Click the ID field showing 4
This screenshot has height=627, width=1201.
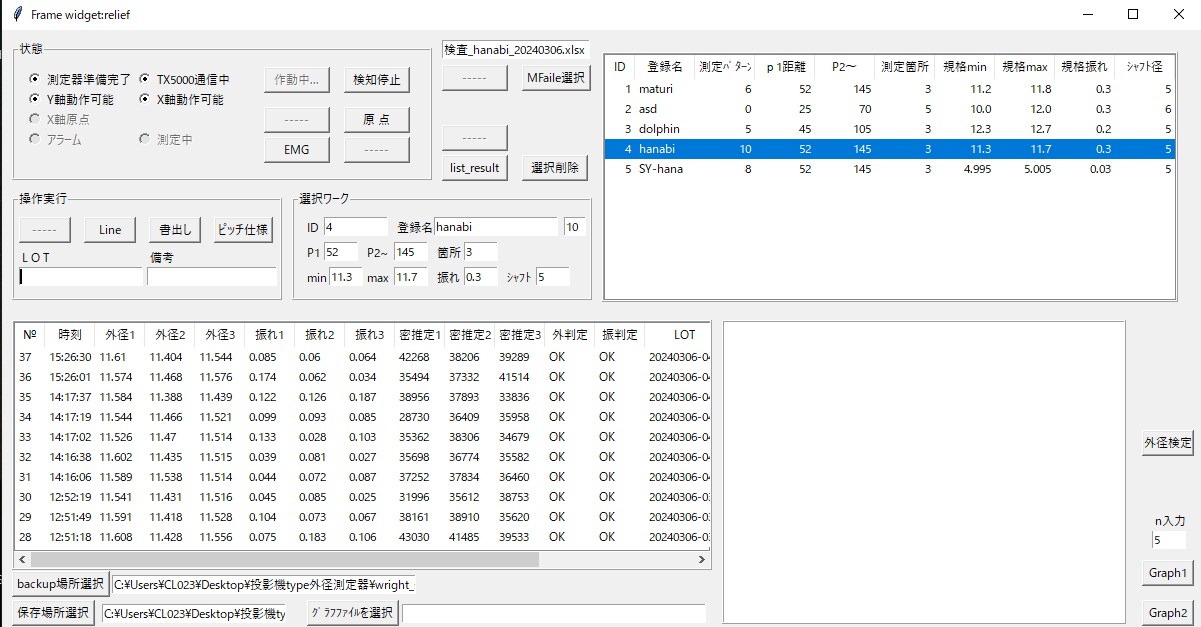[355, 227]
